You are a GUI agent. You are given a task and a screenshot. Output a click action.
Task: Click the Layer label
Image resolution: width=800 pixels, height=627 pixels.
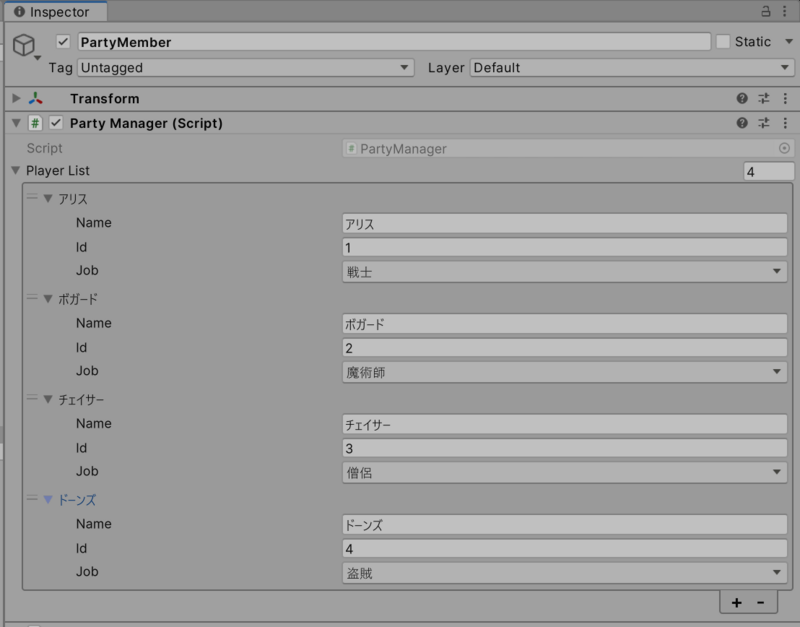point(446,67)
